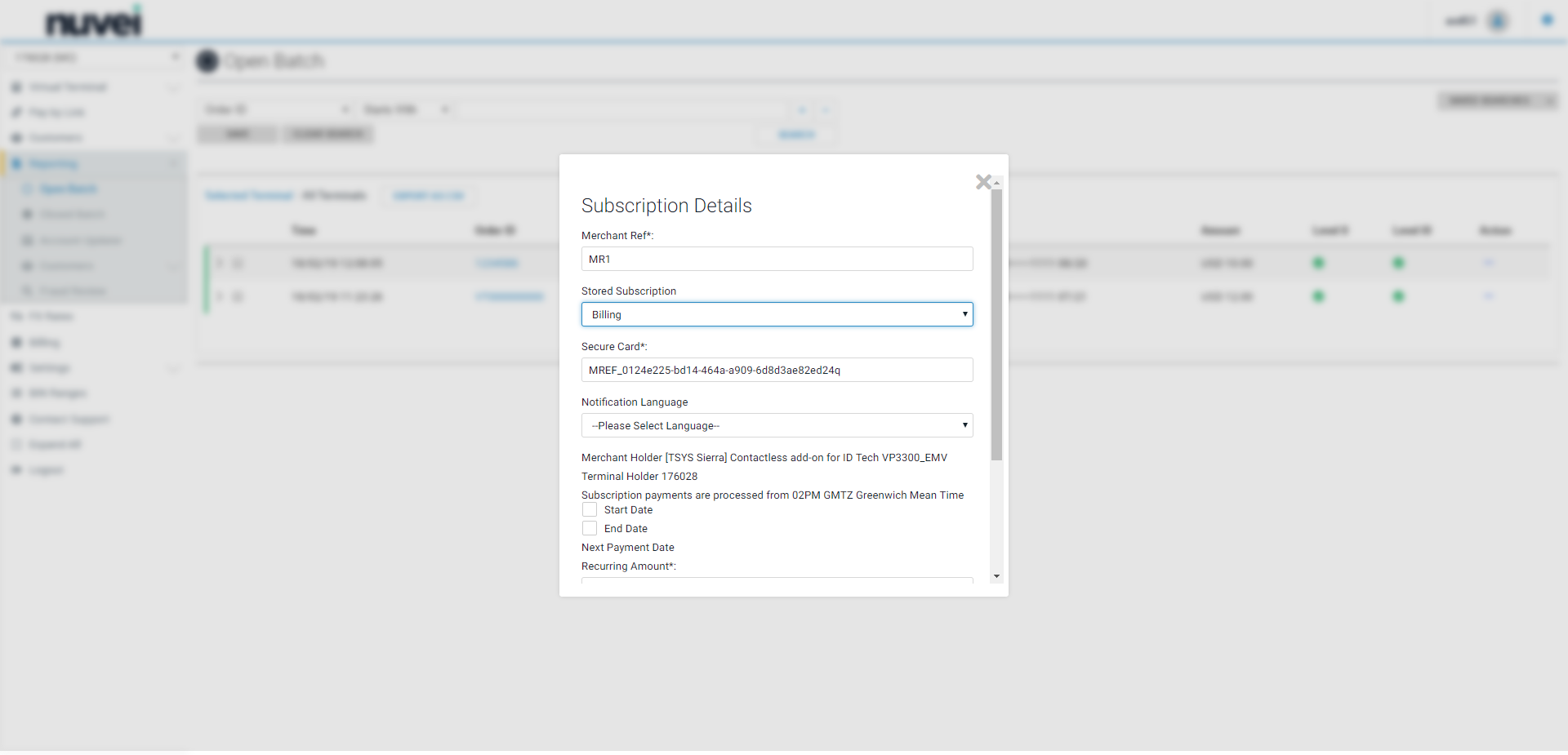This screenshot has height=755, width=1568.
Task: Click the Pay by Link sidebar icon
Action: point(16,113)
